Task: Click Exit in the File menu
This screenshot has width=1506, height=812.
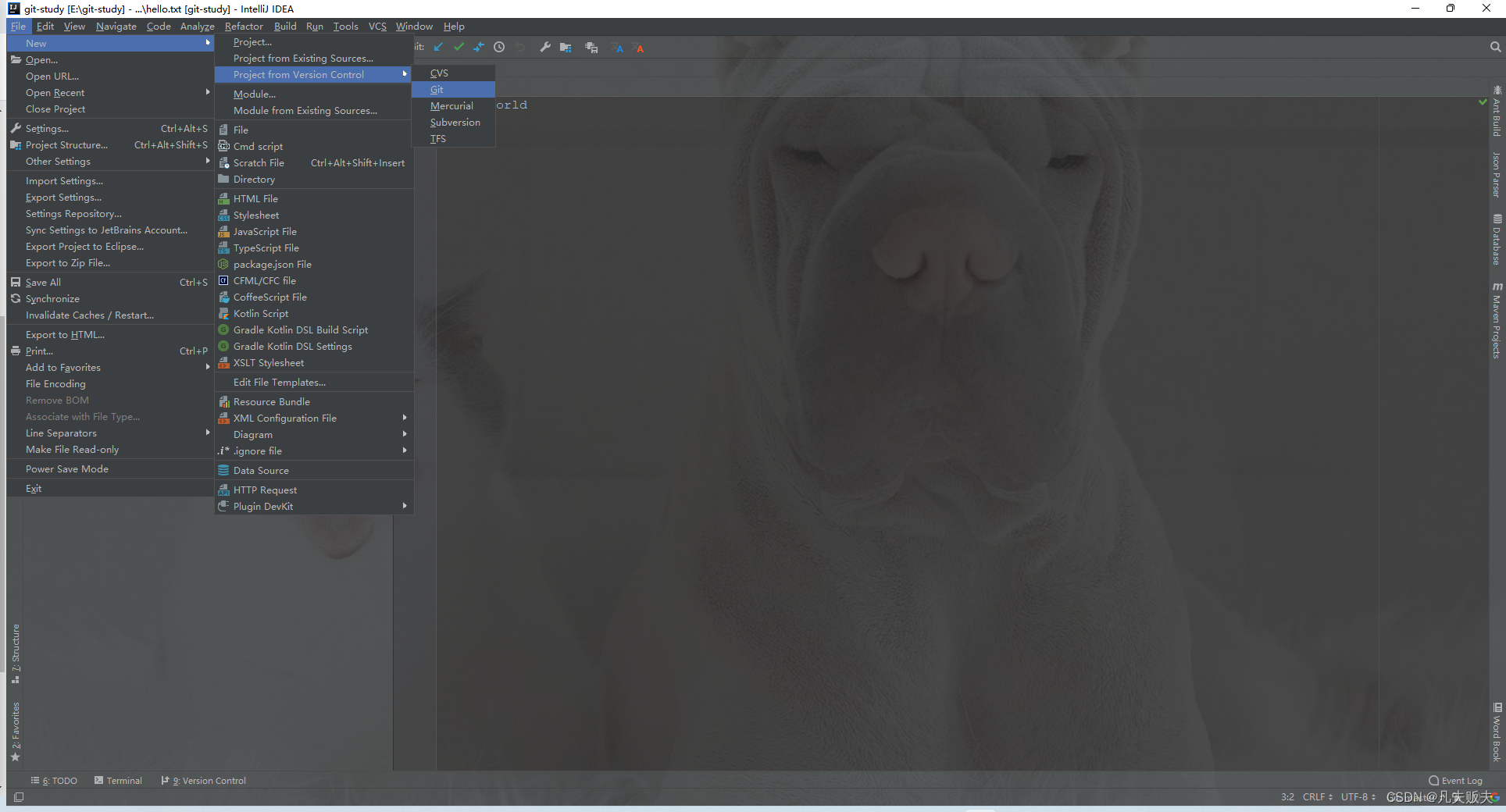Action: click(110, 488)
